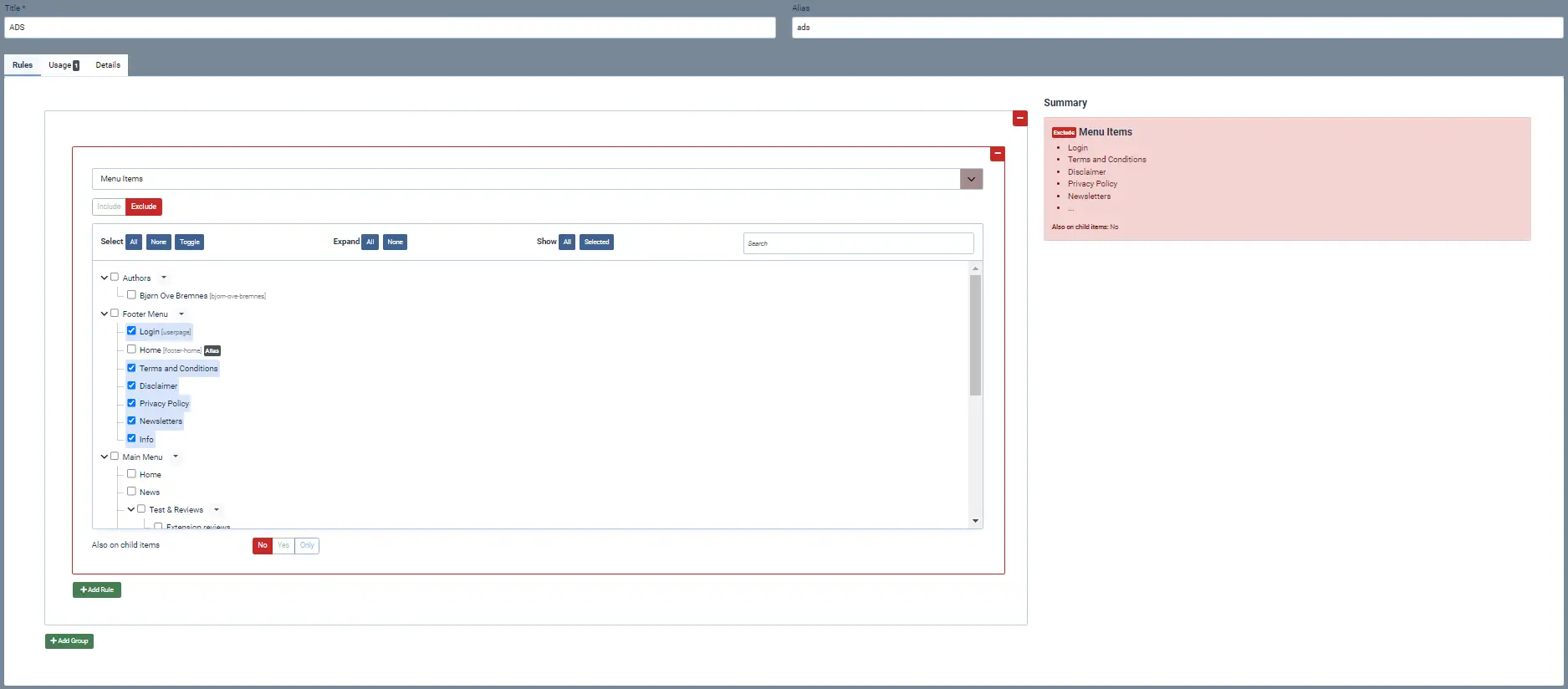Check the Main Menu Home item

[131, 473]
